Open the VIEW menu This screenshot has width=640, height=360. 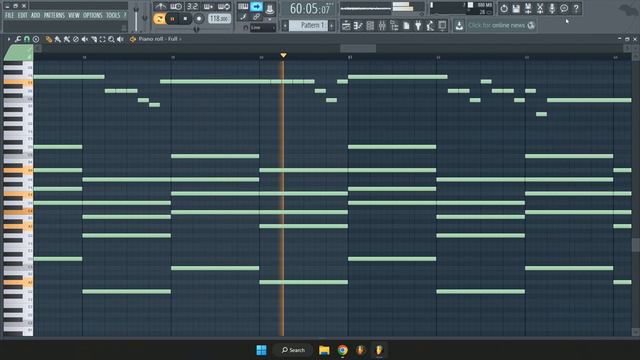coord(74,16)
